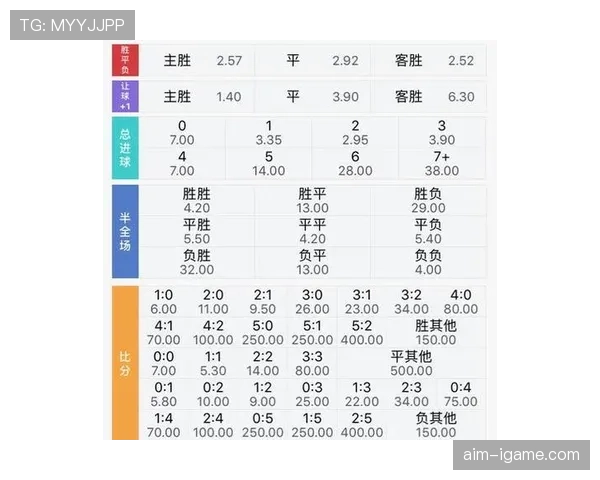The width and height of the screenshot is (600, 480).
Task: Pick score 2:4 at 100.00
Action: pyautogui.click(x=213, y=425)
